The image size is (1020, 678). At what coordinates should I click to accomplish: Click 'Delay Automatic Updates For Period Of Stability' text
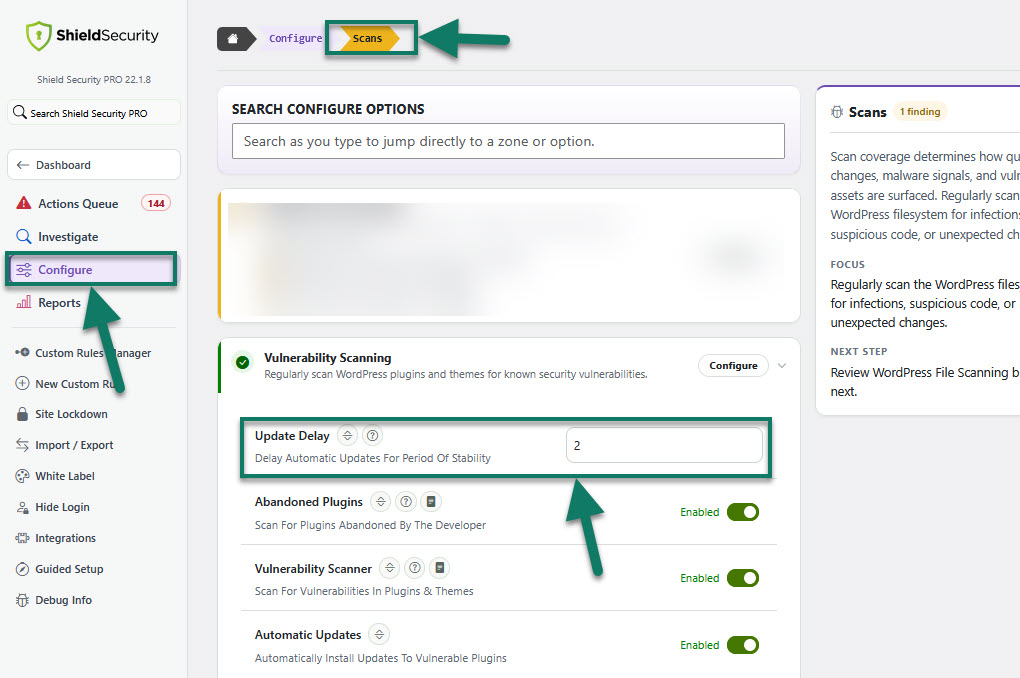pos(373,458)
